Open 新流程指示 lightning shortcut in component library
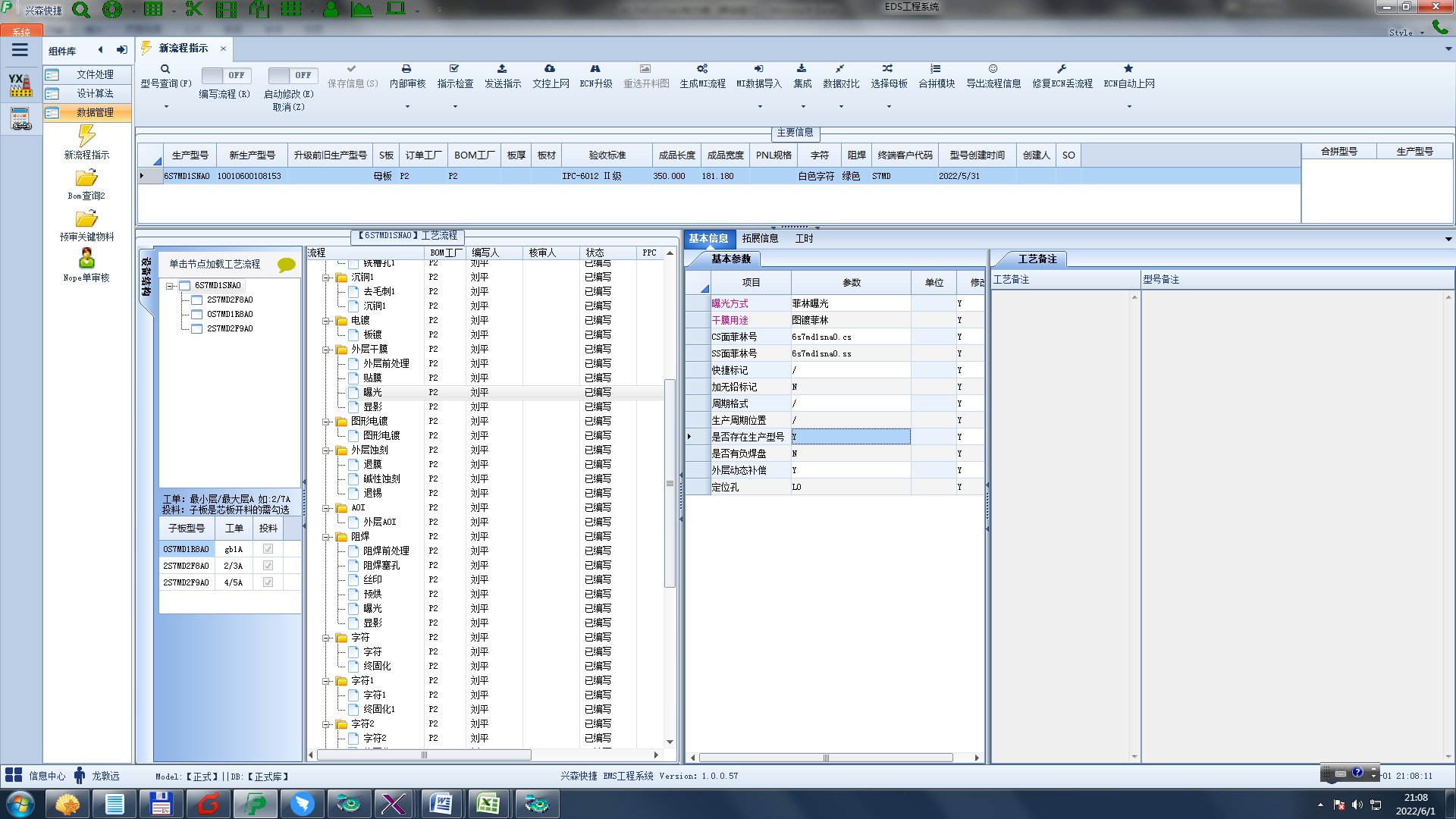Viewport: 1456px width, 819px height. pos(86,143)
